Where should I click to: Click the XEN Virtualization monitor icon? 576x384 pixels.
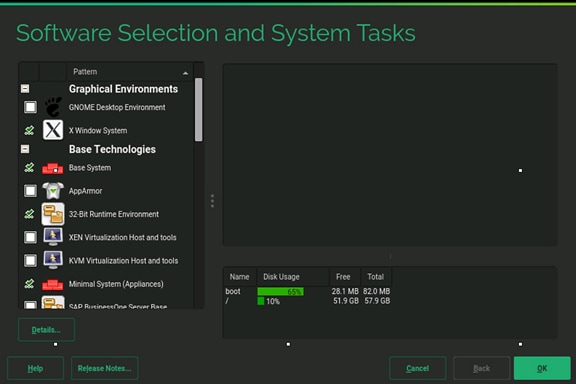[x=53, y=237]
